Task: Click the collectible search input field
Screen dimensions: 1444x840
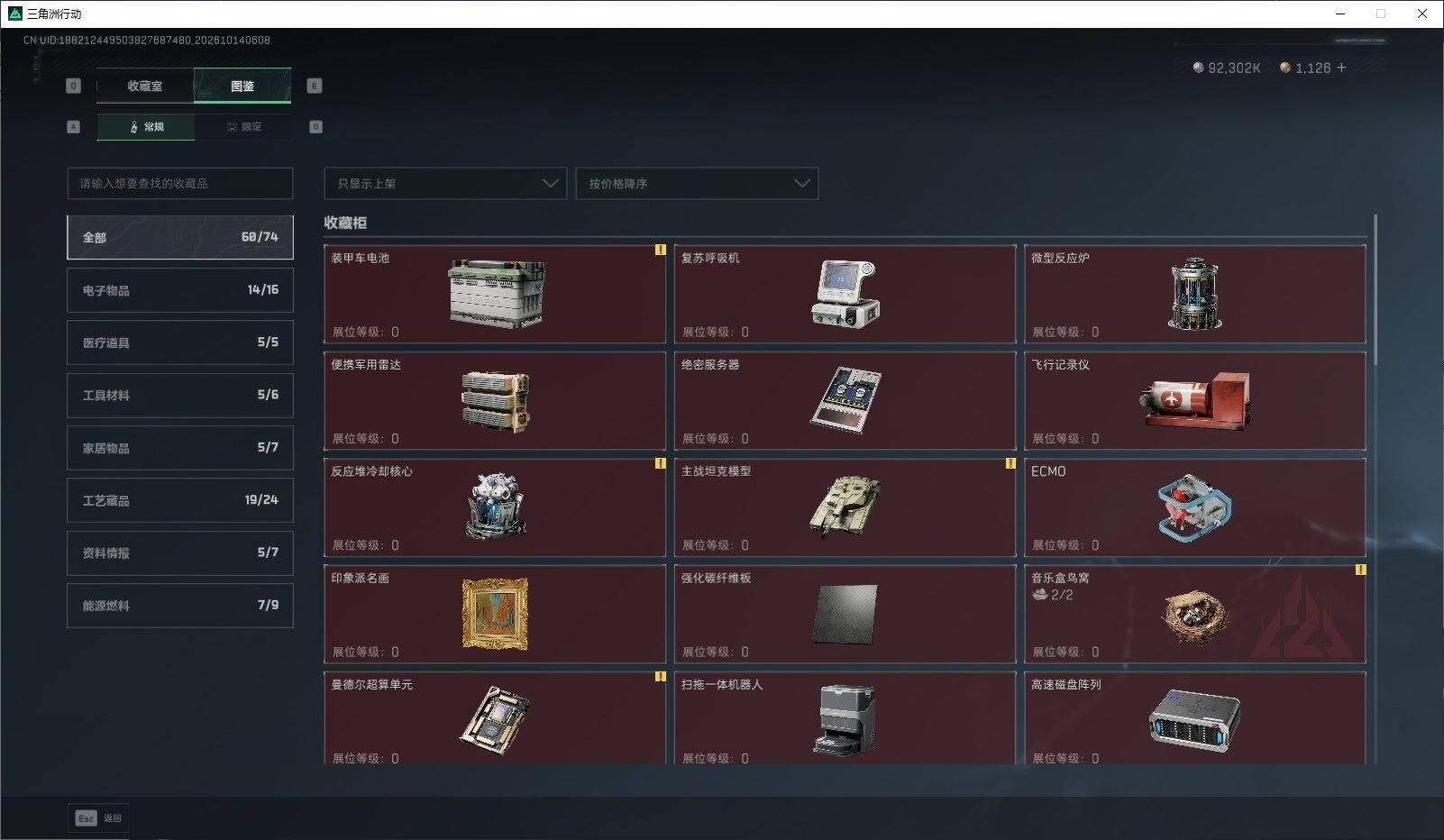Action: tap(180, 183)
